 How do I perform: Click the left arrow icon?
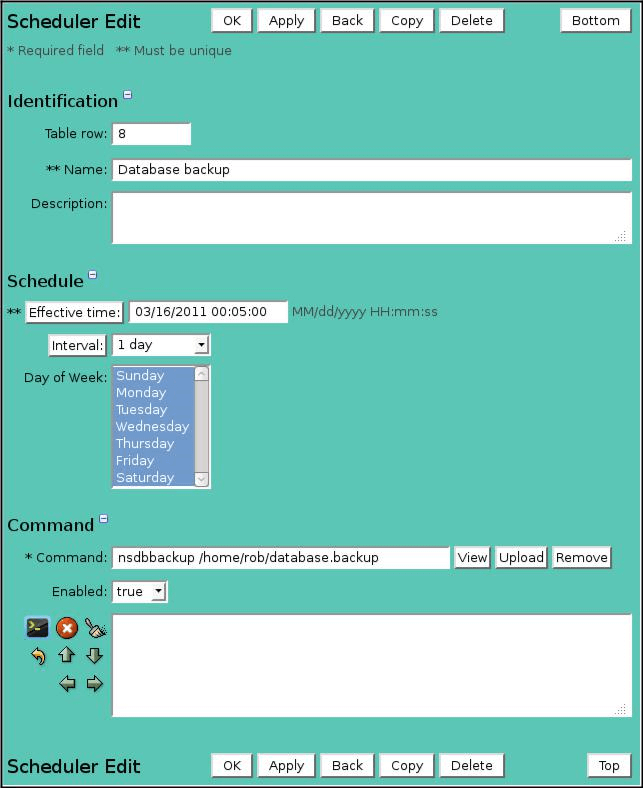coord(67,684)
